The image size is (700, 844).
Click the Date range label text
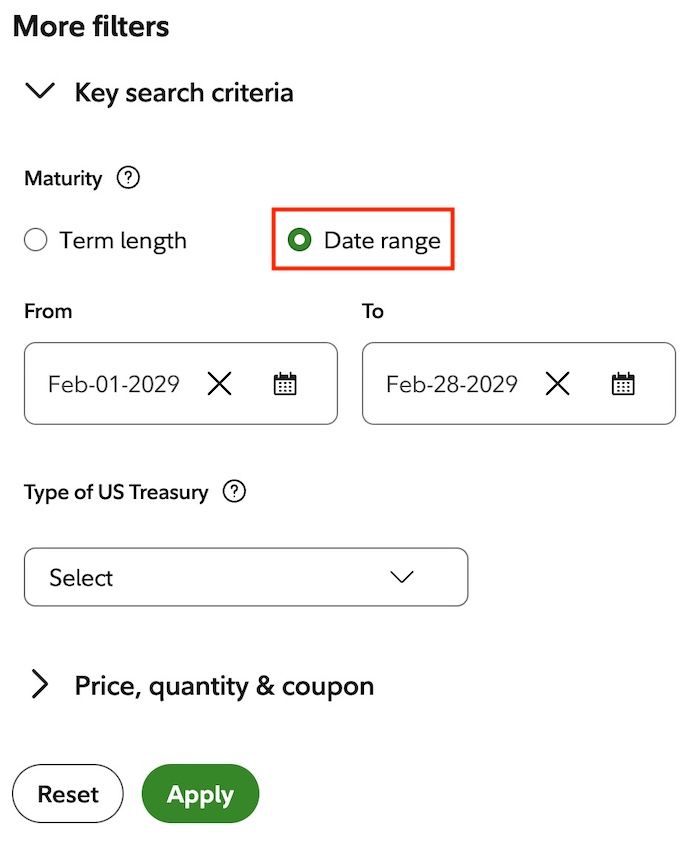pos(382,241)
